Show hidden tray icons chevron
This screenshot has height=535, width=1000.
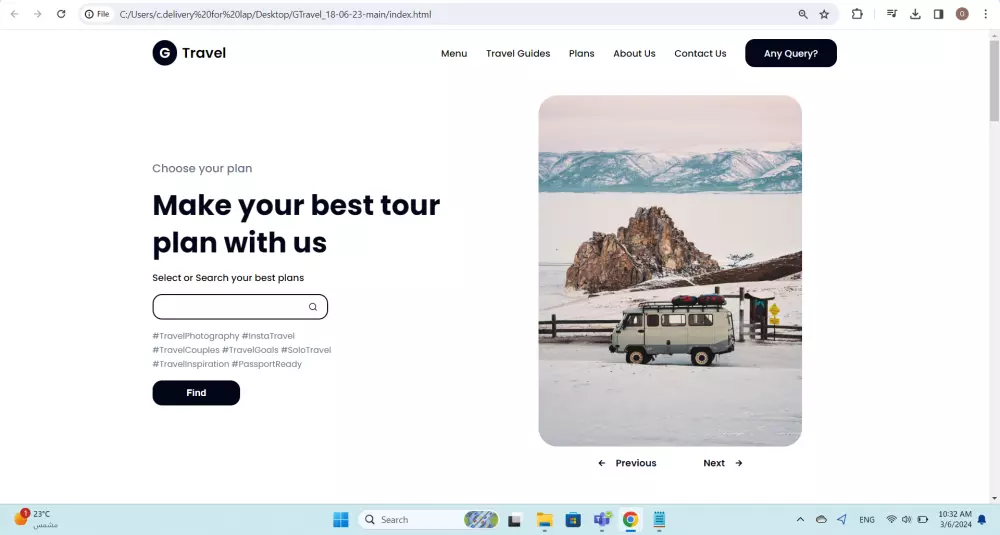[800, 520]
